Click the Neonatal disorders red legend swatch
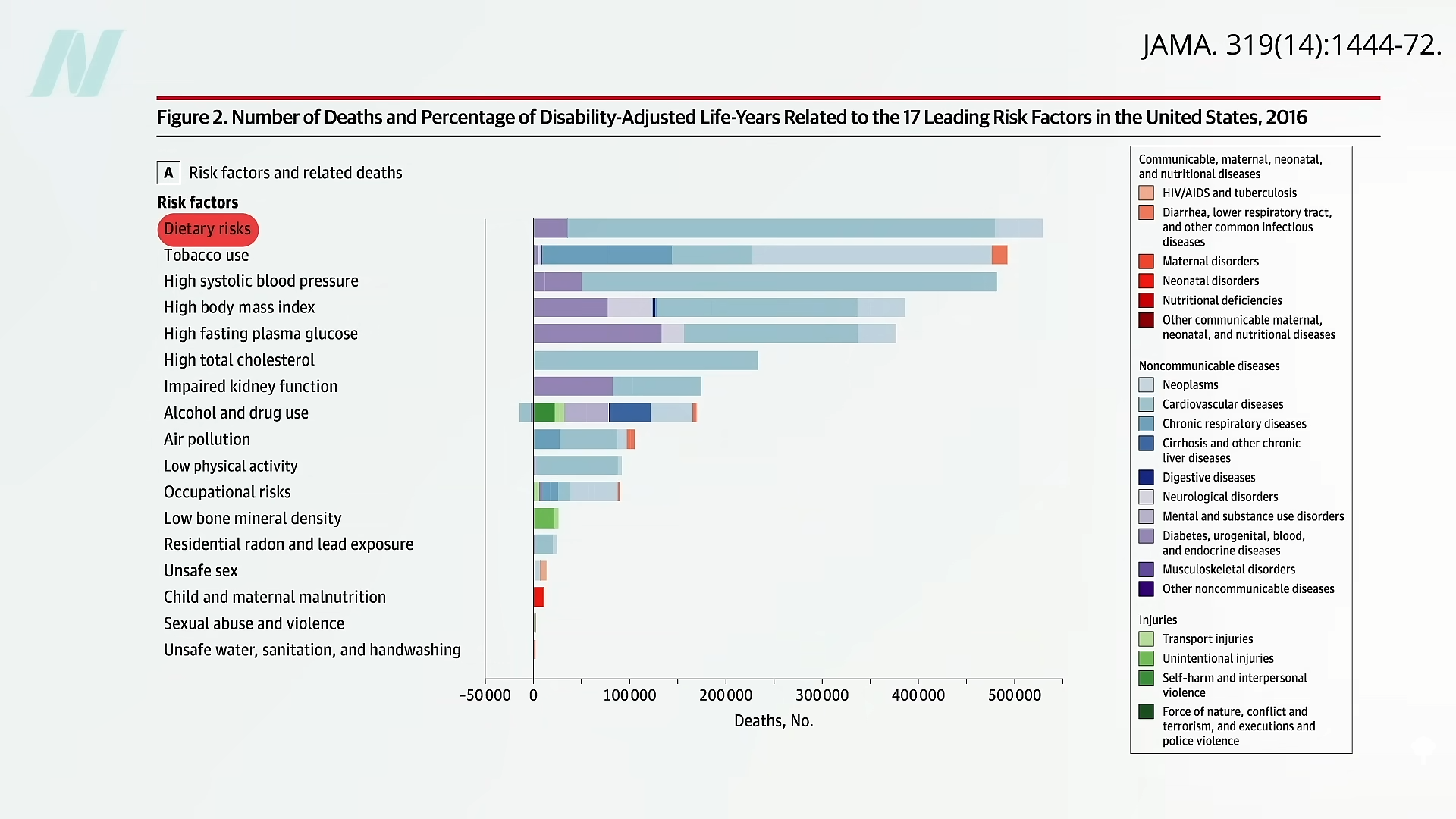The width and height of the screenshot is (1456, 819). pyautogui.click(x=1146, y=281)
